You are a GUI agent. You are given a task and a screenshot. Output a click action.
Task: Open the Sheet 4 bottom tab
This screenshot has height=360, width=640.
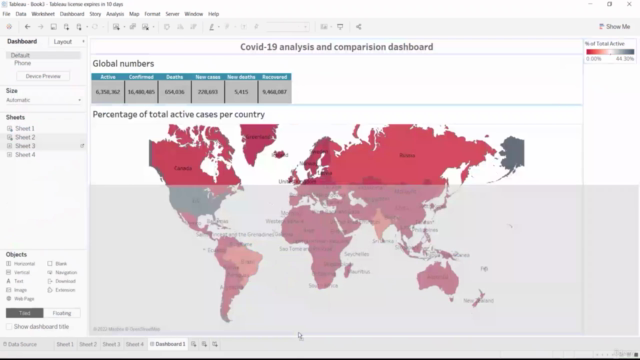pyautogui.click(x=135, y=344)
